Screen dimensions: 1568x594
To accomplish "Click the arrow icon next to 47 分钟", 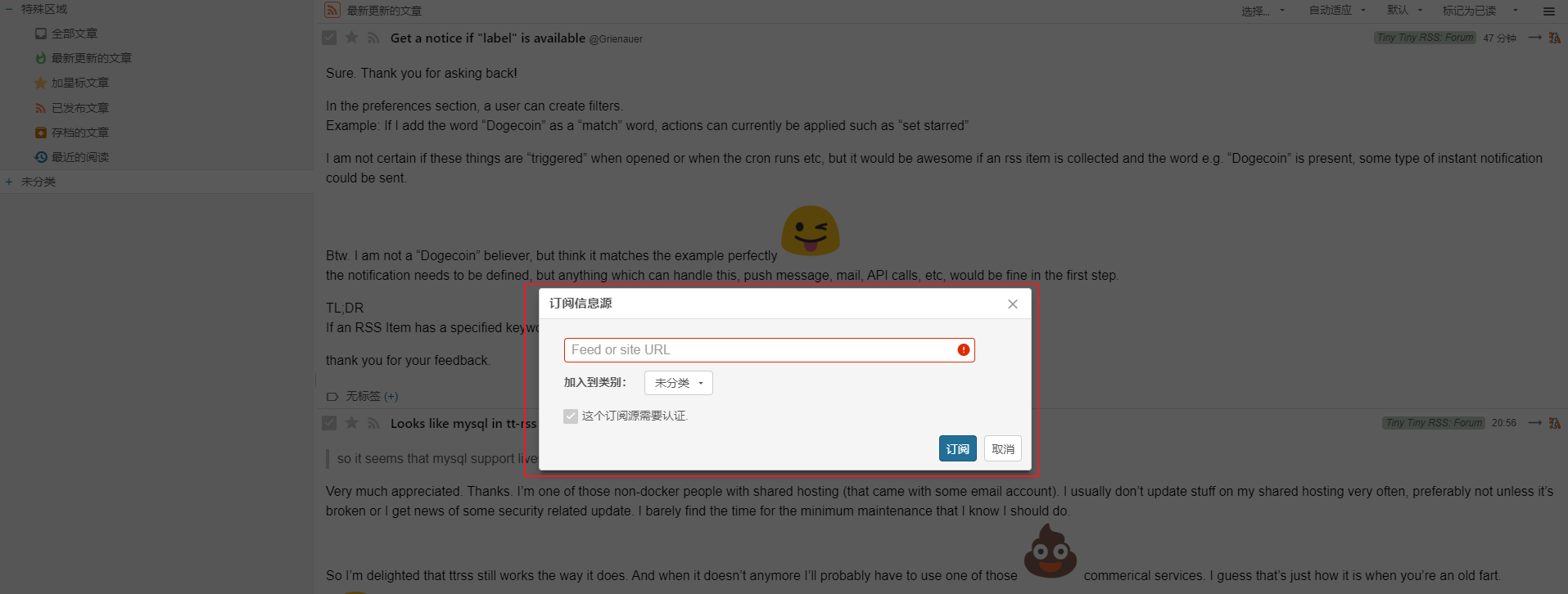I will click(1534, 38).
